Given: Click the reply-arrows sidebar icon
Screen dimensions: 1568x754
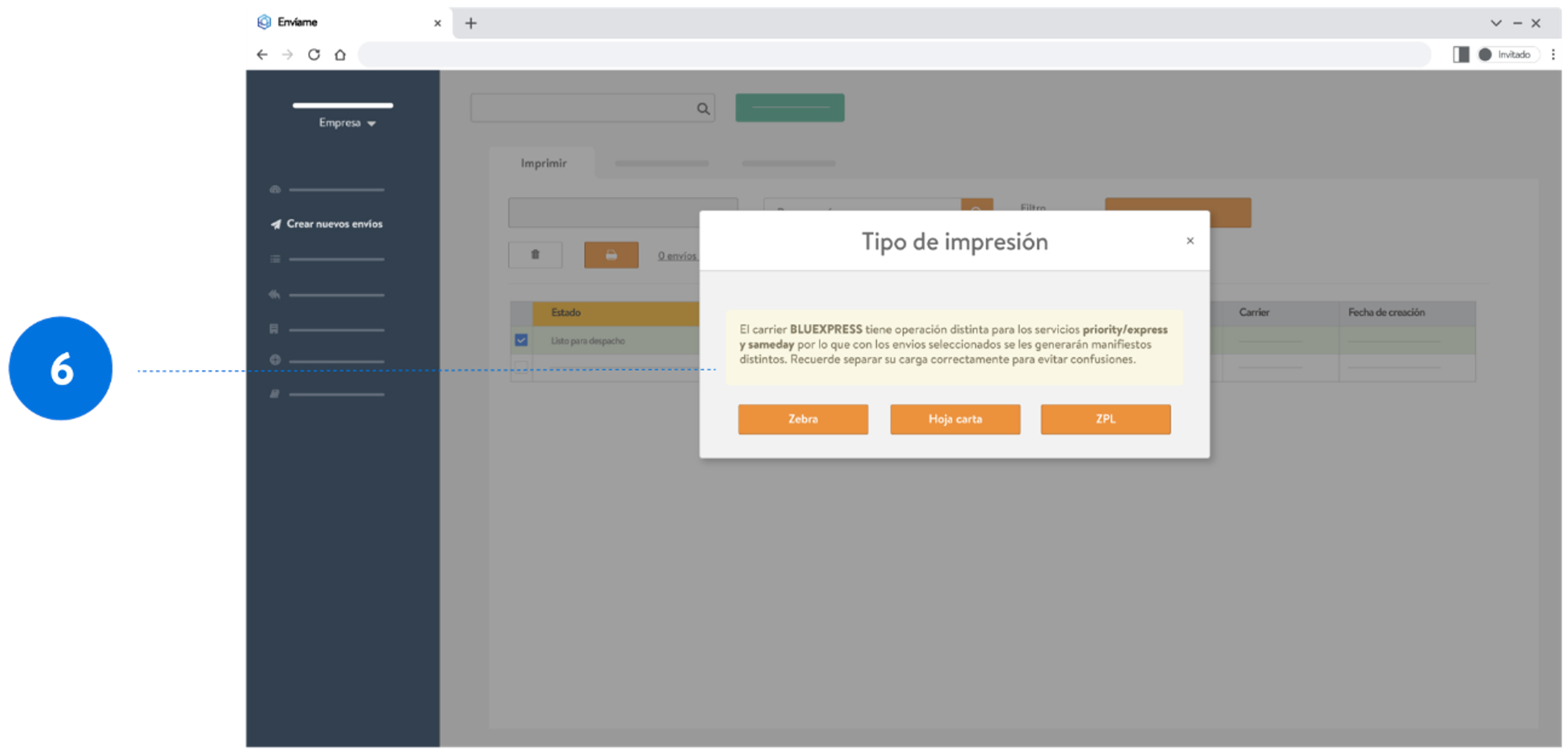Looking at the screenshot, I should click(274, 295).
